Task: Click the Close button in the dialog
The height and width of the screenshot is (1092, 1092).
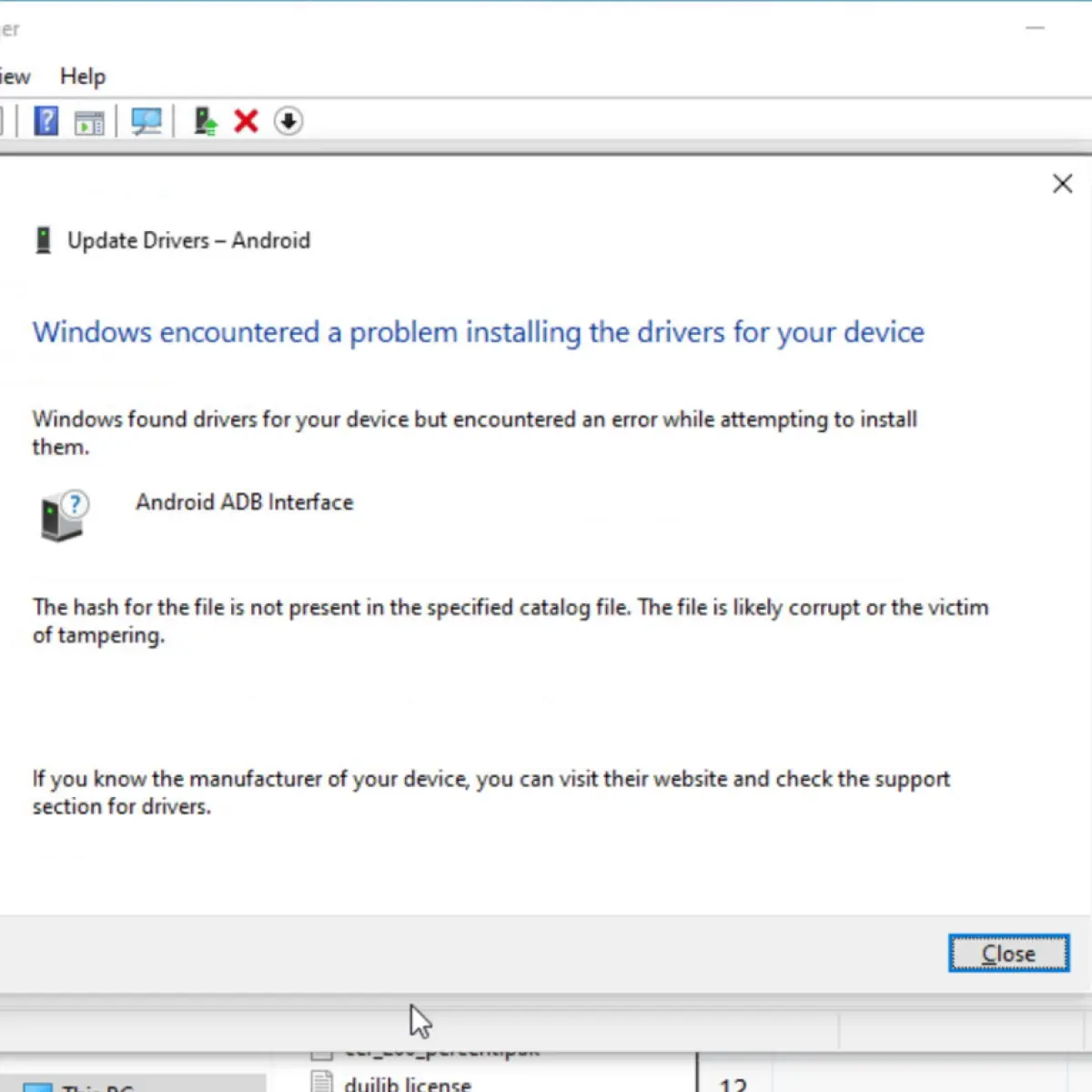Action: pos(1008,953)
